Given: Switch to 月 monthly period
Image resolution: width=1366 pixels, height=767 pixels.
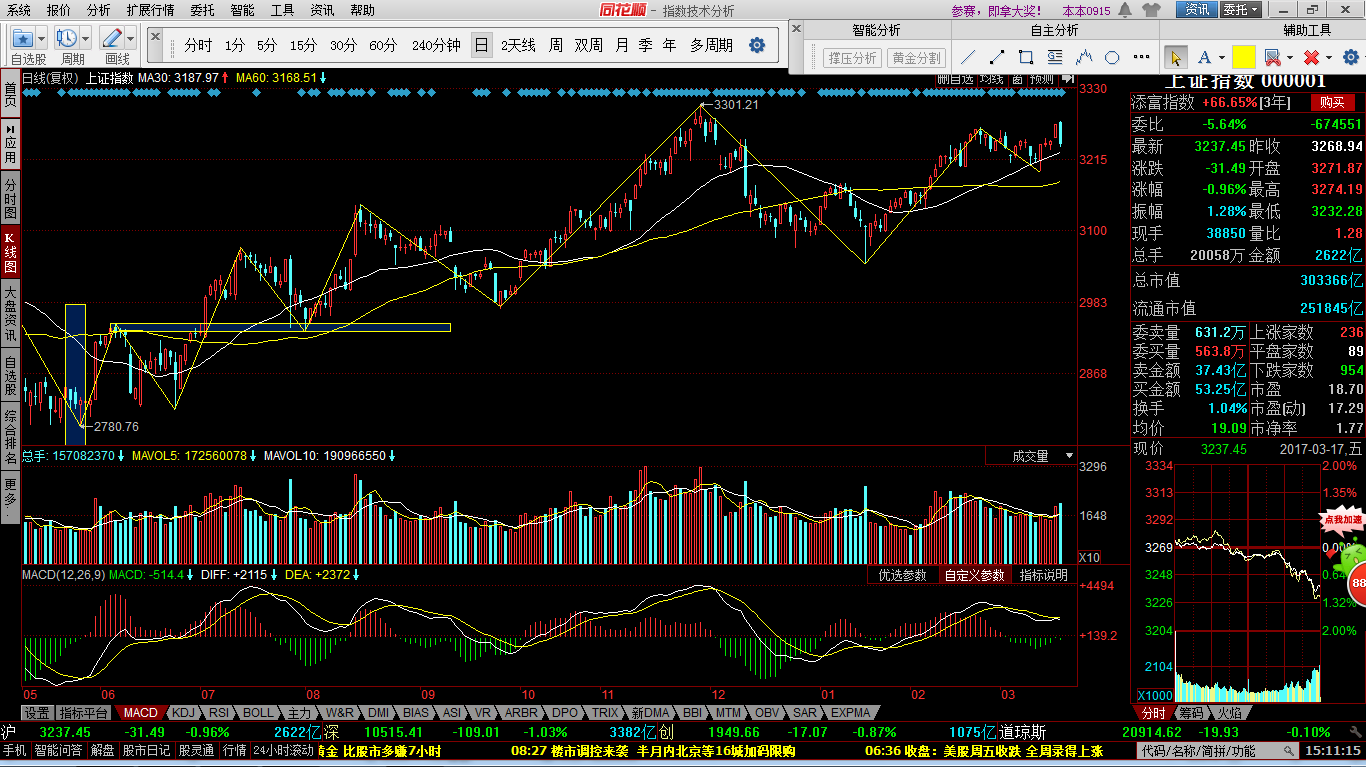Looking at the screenshot, I should (x=621, y=45).
